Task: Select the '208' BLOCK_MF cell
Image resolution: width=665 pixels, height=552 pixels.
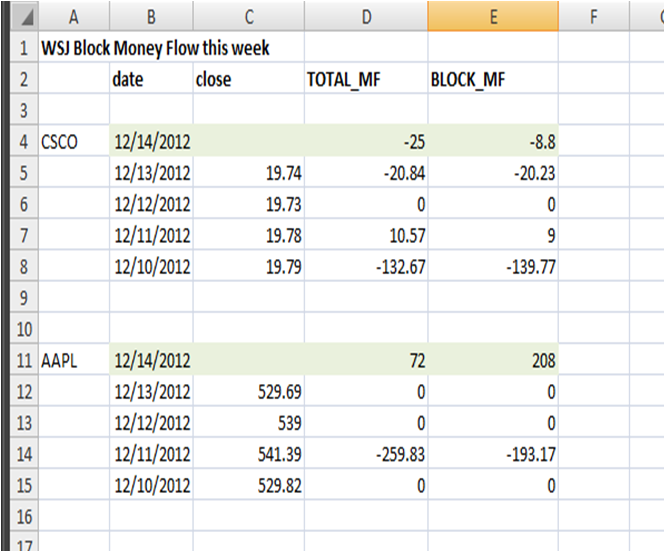Action: tap(493, 360)
